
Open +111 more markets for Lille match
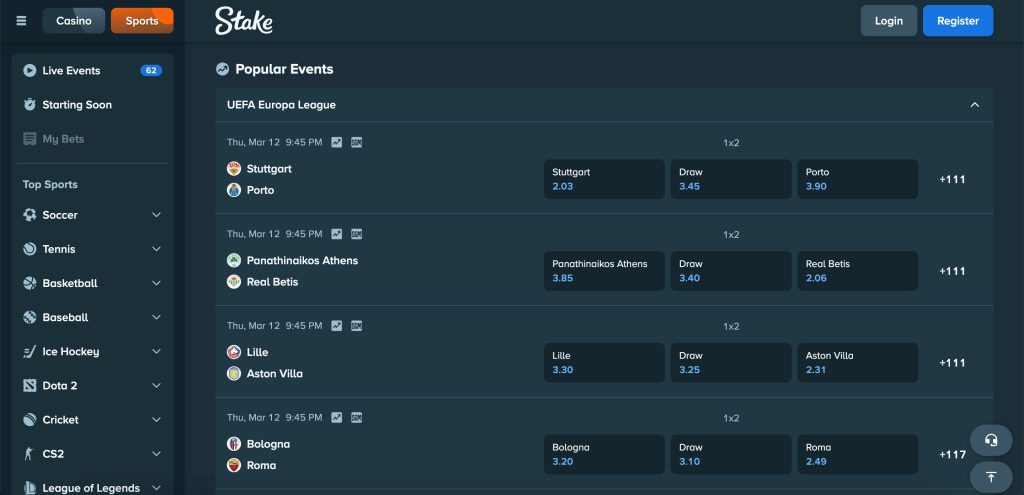[952, 362]
